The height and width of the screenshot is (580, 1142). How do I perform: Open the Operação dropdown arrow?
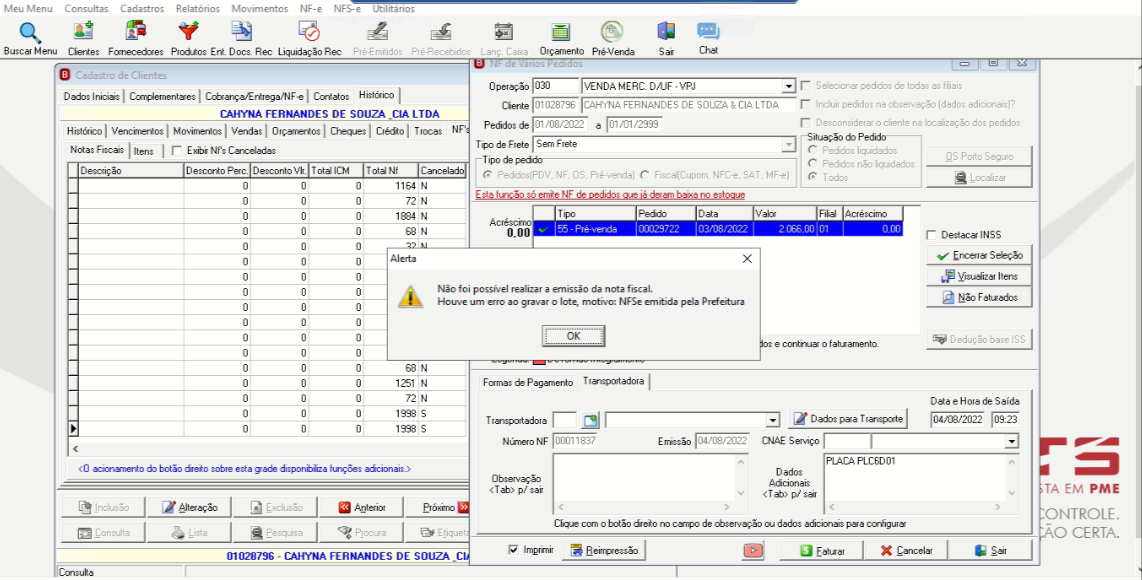[x=788, y=86]
